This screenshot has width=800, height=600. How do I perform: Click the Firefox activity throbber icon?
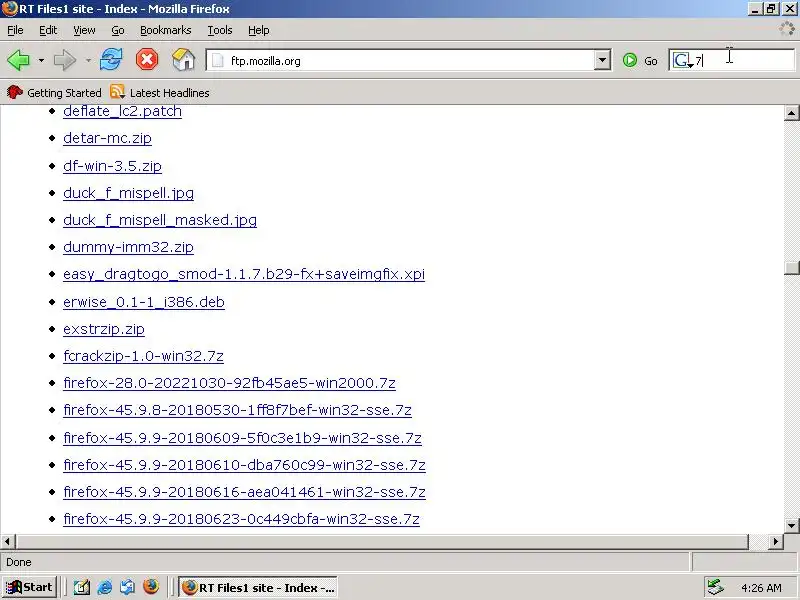click(x=786, y=29)
